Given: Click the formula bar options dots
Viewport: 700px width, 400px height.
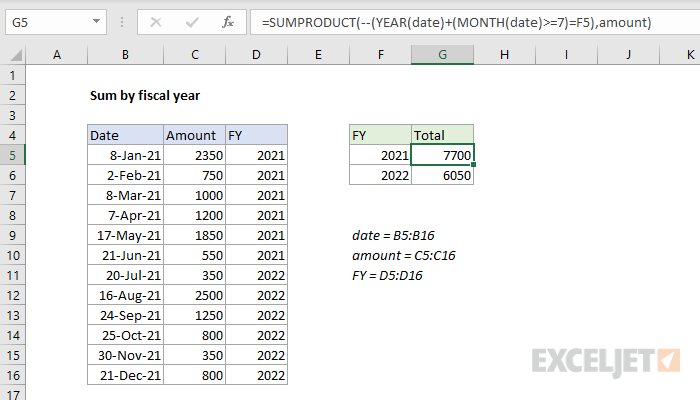Looking at the screenshot, I should point(122,22).
